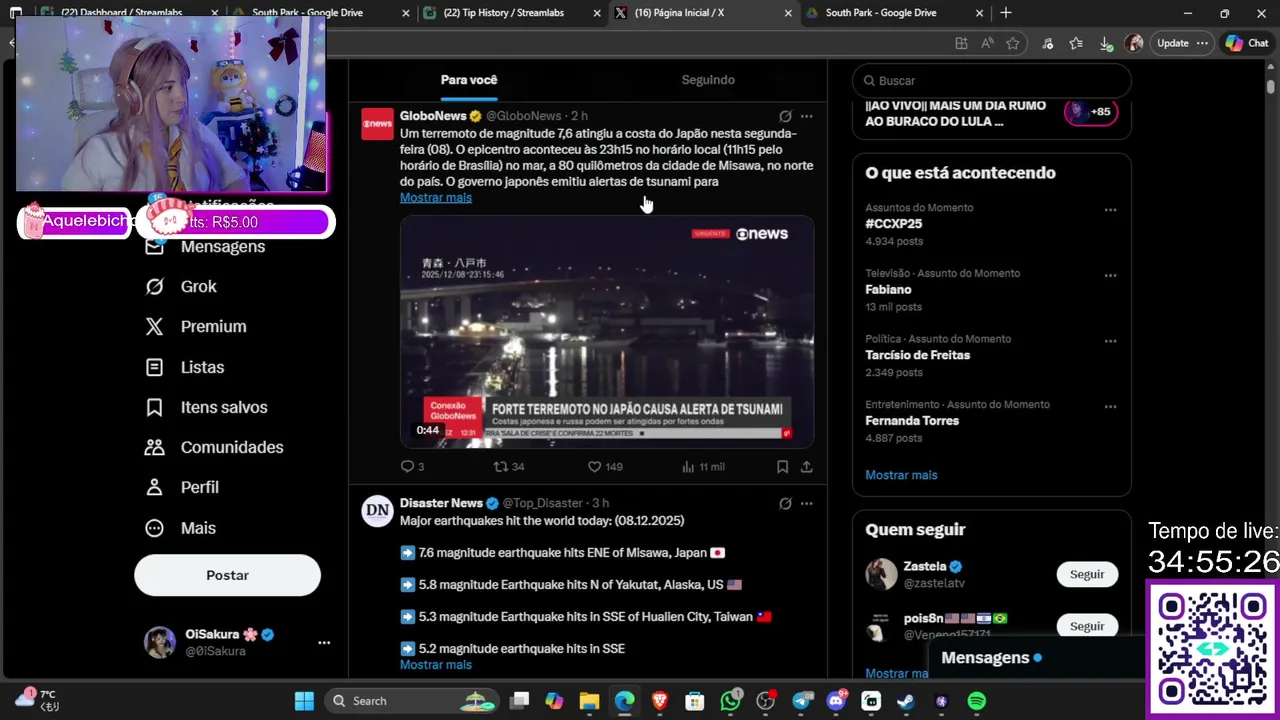
Task: Open Edge read aloud icon
Action: pos(987,43)
